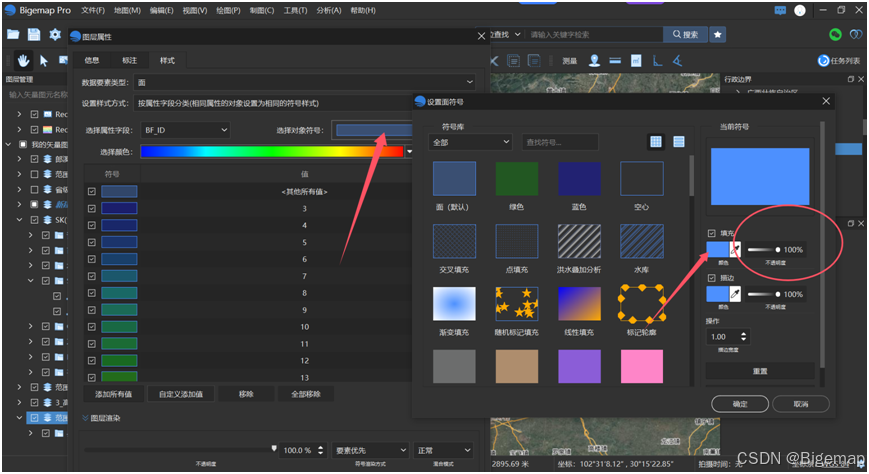869x474 pixels.
Task: Click the first document copy icon
Action: coord(514,60)
